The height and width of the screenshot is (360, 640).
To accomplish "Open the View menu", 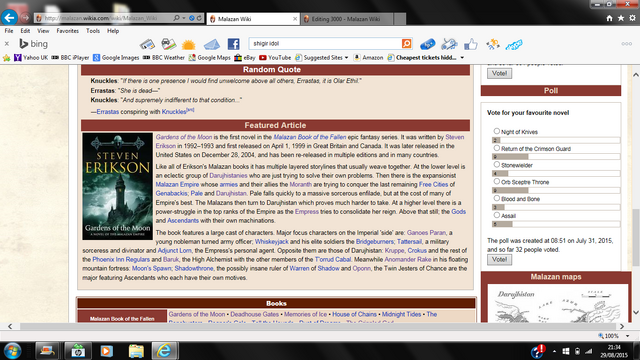I will coord(43,31).
